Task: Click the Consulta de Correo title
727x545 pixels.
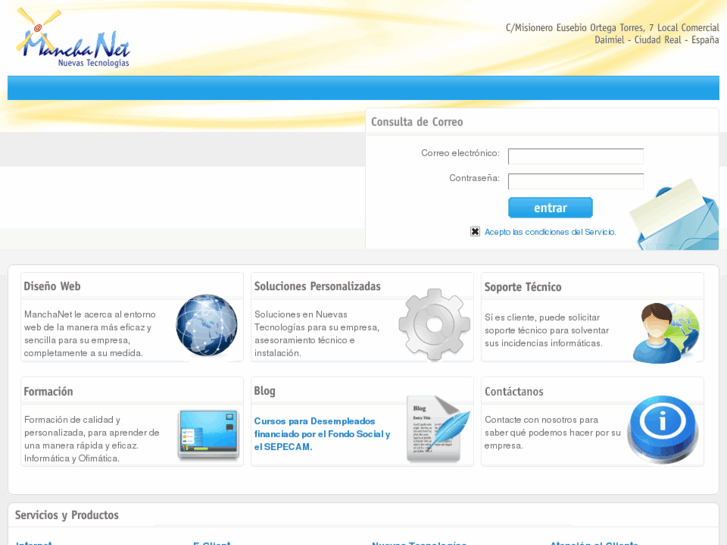Action: click(x=417, y=122)
